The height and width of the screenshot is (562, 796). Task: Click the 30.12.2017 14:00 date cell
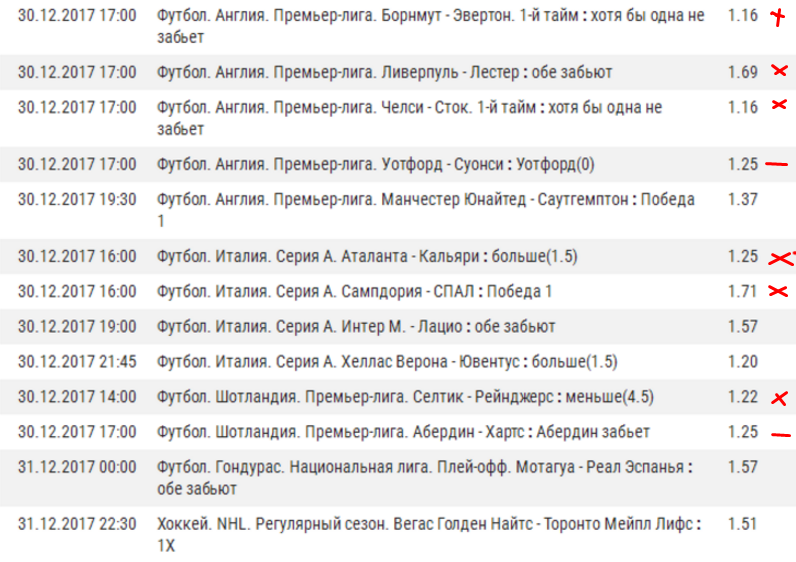[x=77, y=397]
